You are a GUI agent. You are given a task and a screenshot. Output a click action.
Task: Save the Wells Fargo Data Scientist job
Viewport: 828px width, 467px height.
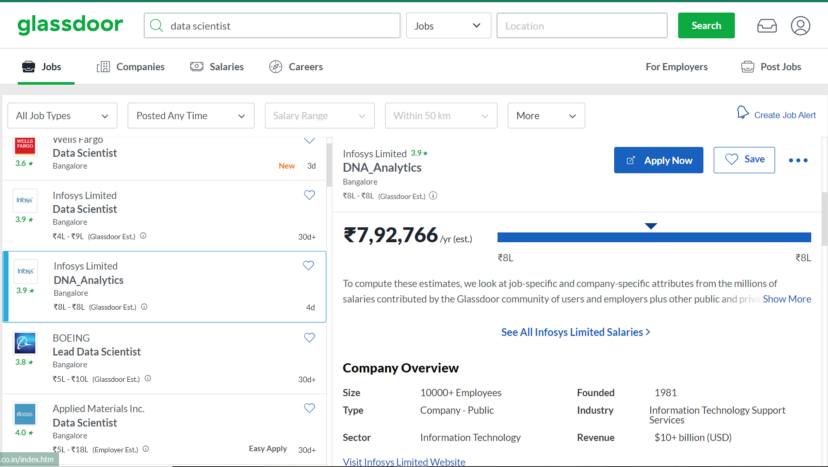coord(309,141)
